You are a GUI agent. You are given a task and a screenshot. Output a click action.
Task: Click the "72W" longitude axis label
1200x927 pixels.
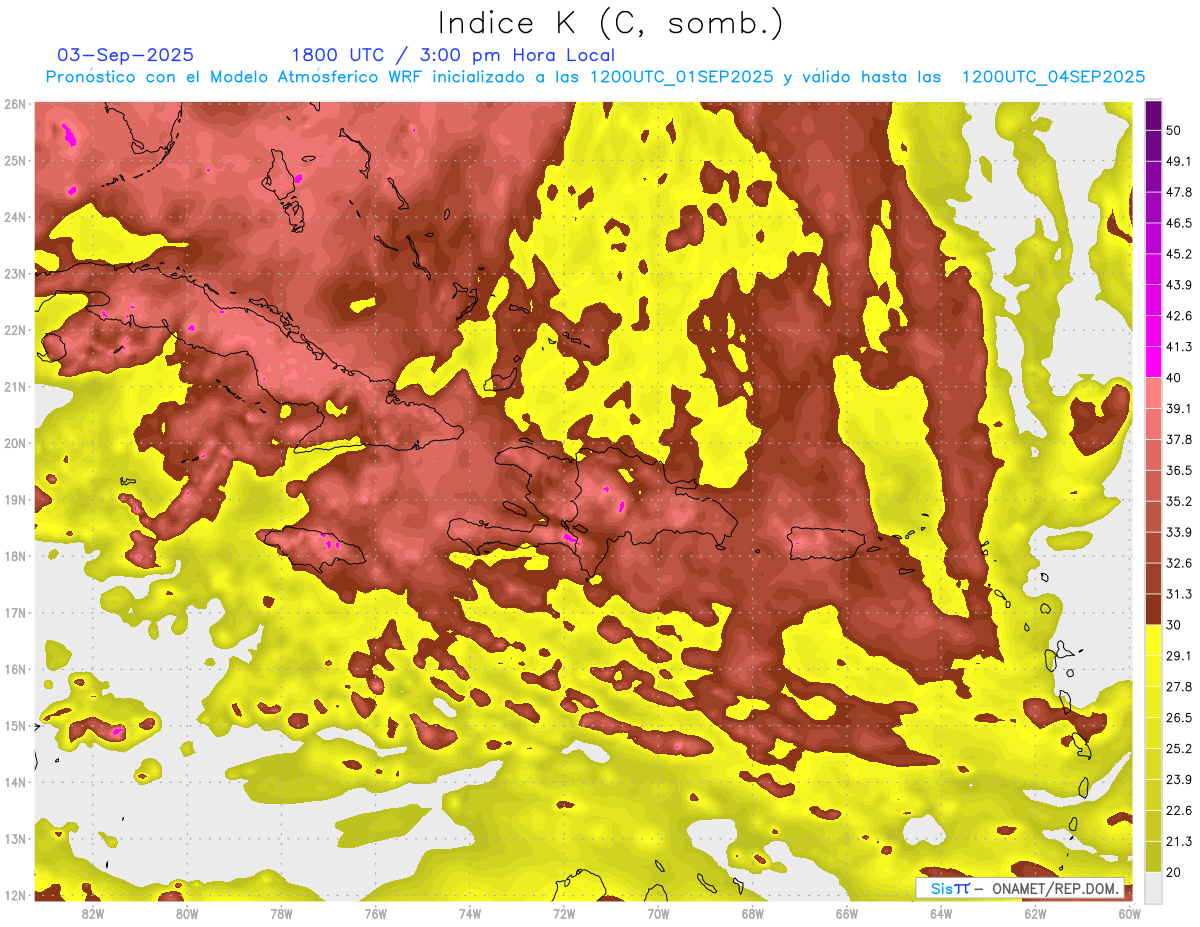click(564, 914)
